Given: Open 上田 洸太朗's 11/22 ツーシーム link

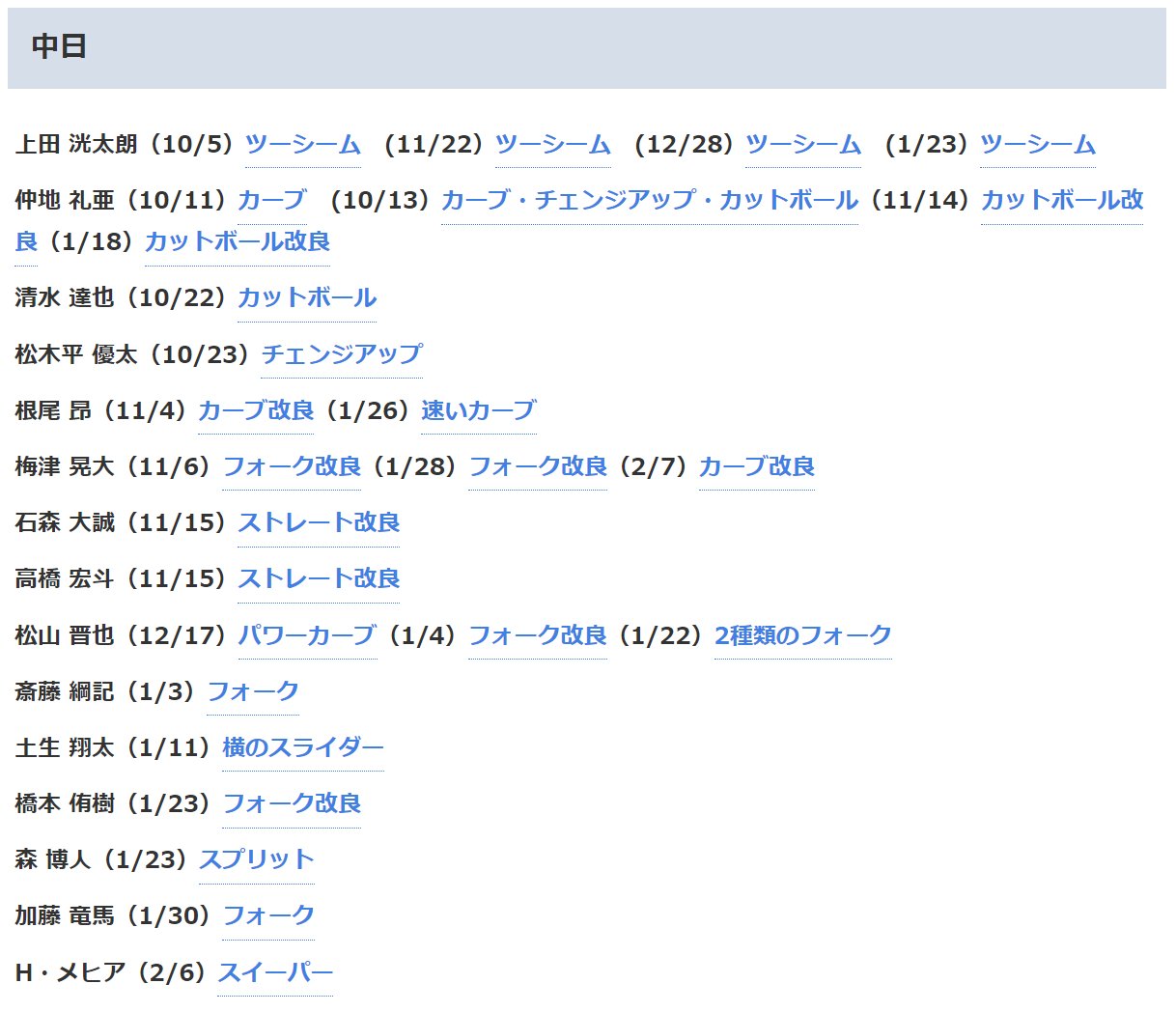Looking at the screenshot, I should tap(552, 145).
